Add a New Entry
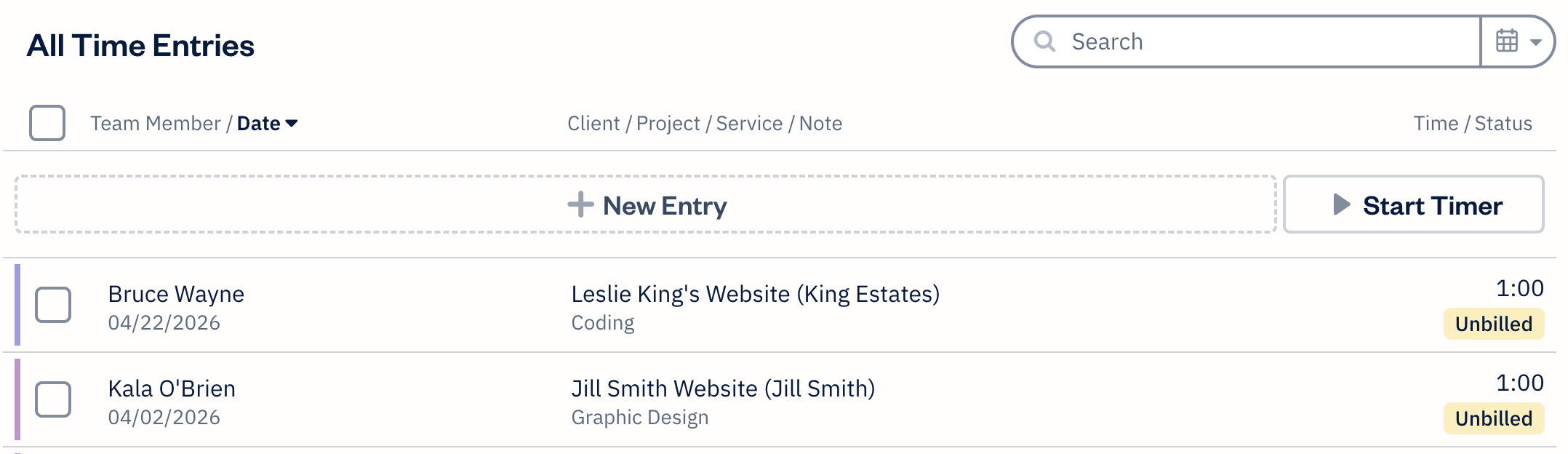Screen dimensions: 1568x454 (x=664, y=206)
